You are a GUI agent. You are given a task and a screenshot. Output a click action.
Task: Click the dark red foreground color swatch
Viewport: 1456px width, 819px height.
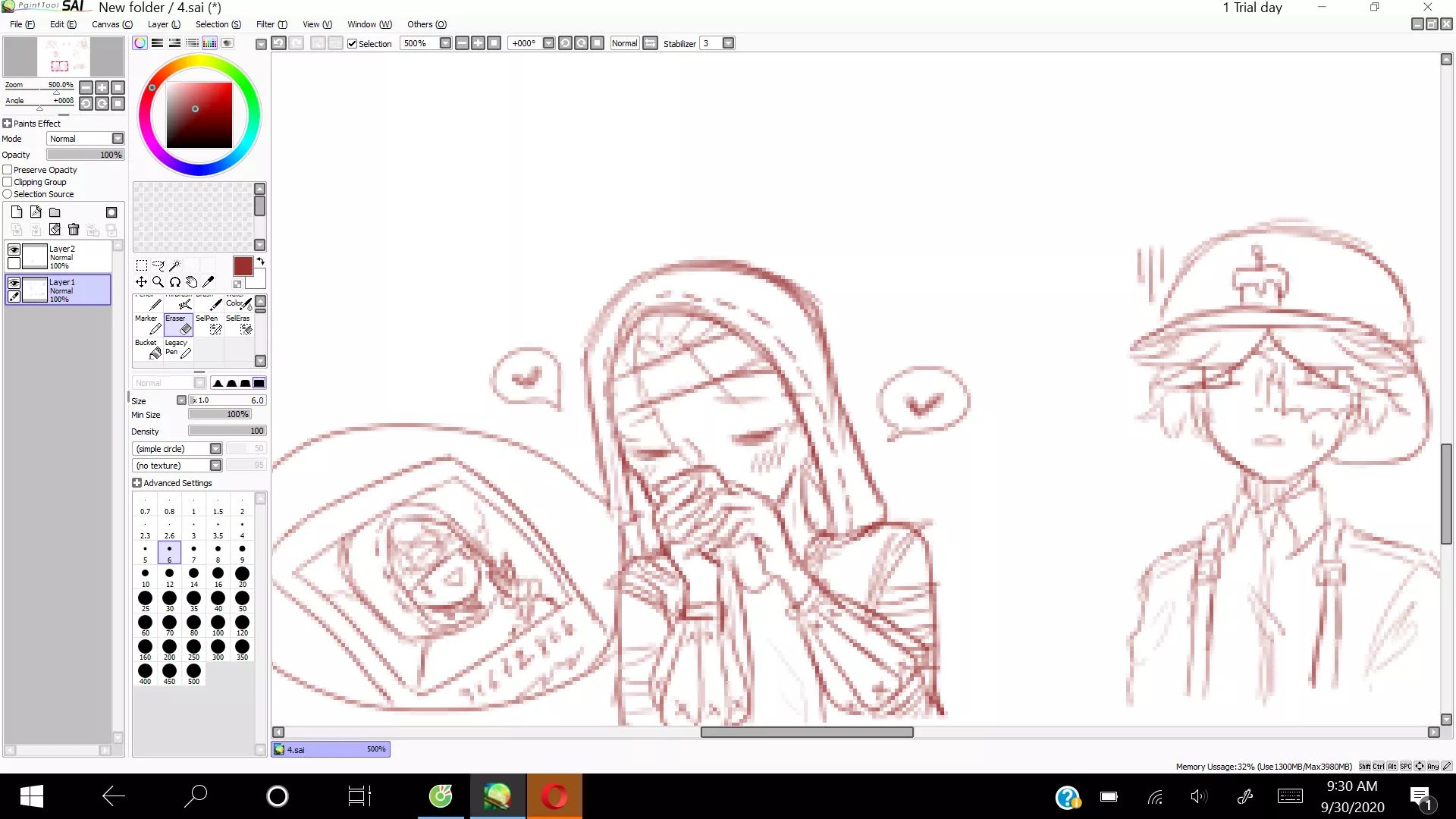(x=243, y=266)
